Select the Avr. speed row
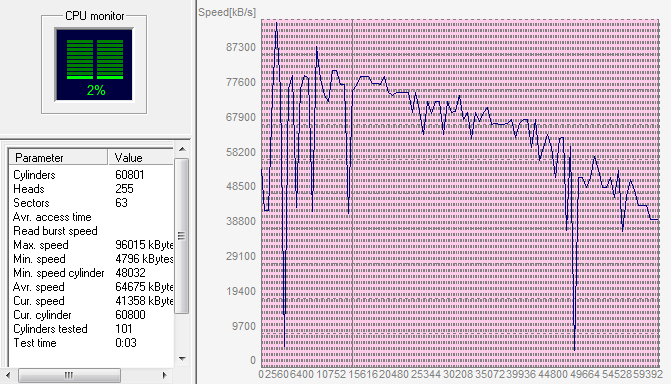 (92, 287)
